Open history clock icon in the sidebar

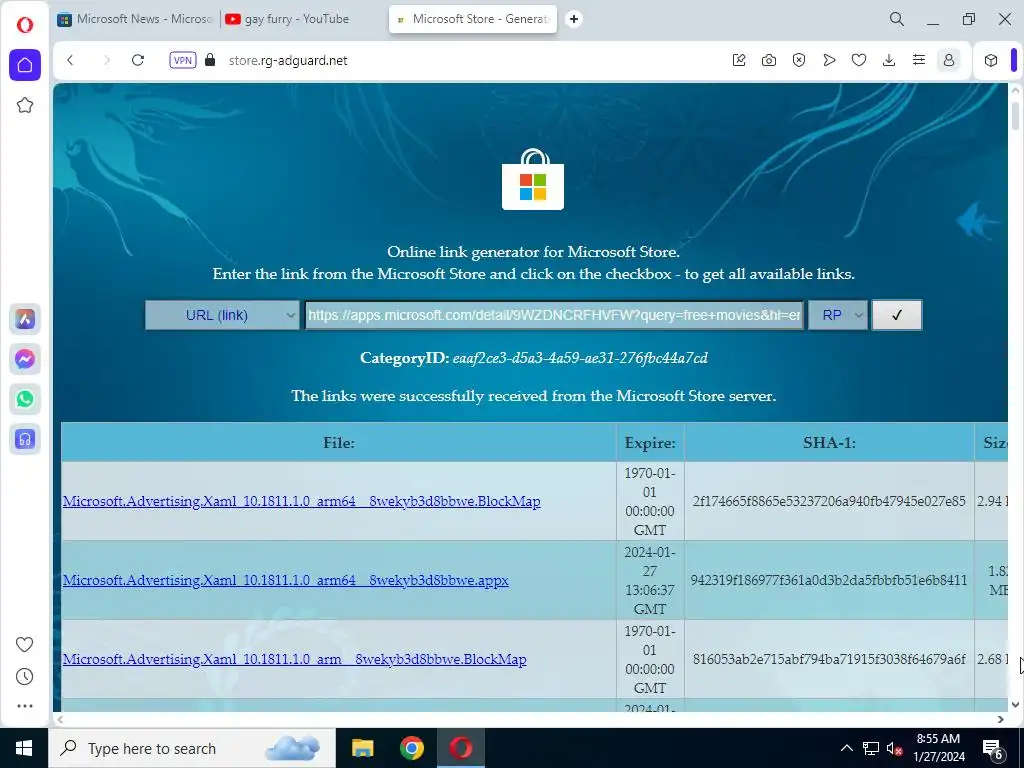point(25,677)
